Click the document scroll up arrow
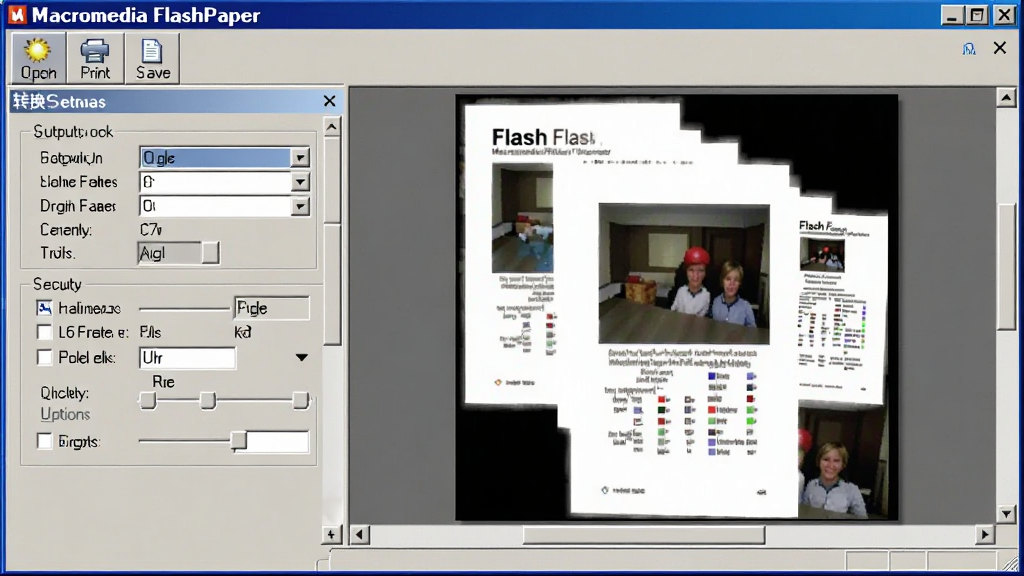1024x576 pixels. 1006,98
